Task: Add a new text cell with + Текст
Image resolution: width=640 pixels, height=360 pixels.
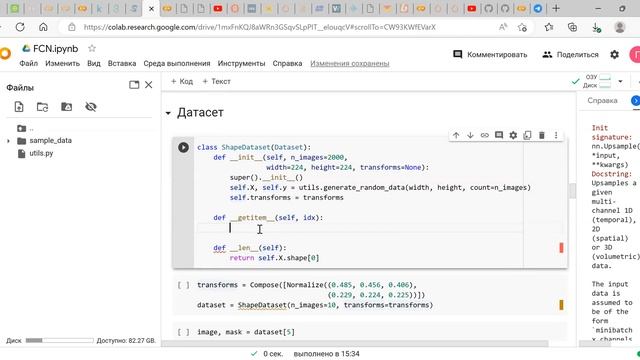Action: pos(217,81)
